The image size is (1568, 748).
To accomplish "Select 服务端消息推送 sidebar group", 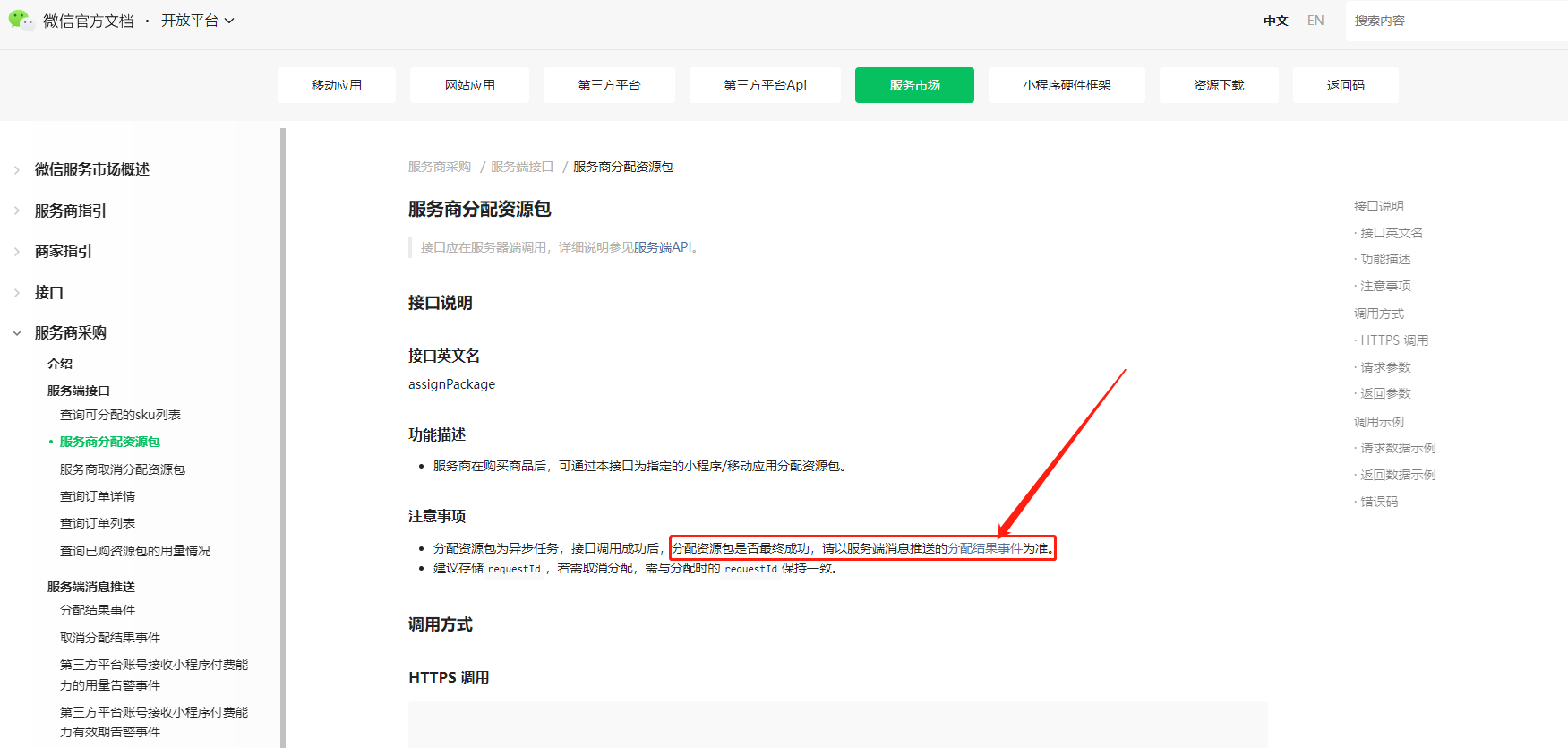I will pos(91,587).
